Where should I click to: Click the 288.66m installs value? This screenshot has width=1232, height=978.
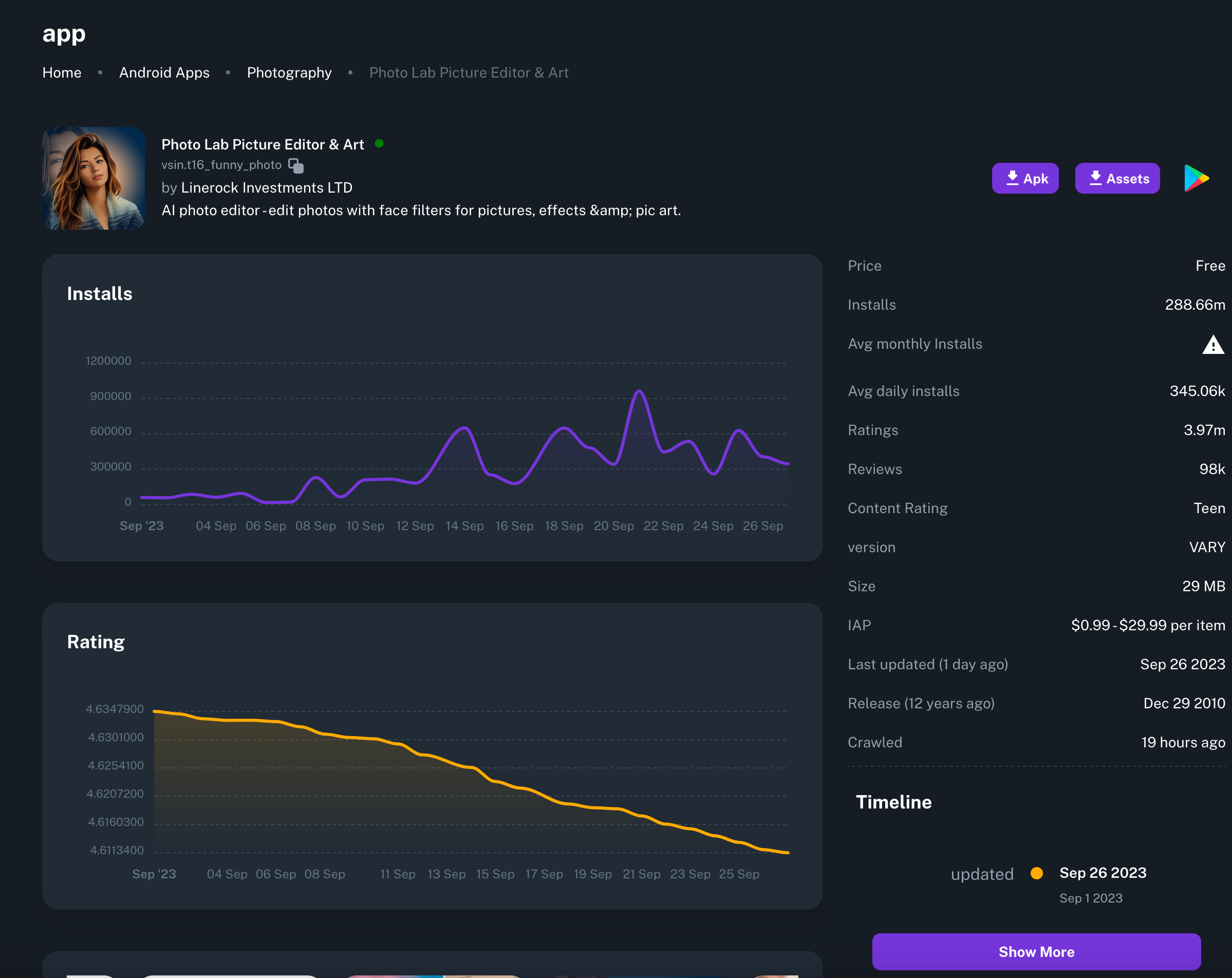click(1195, 305)
